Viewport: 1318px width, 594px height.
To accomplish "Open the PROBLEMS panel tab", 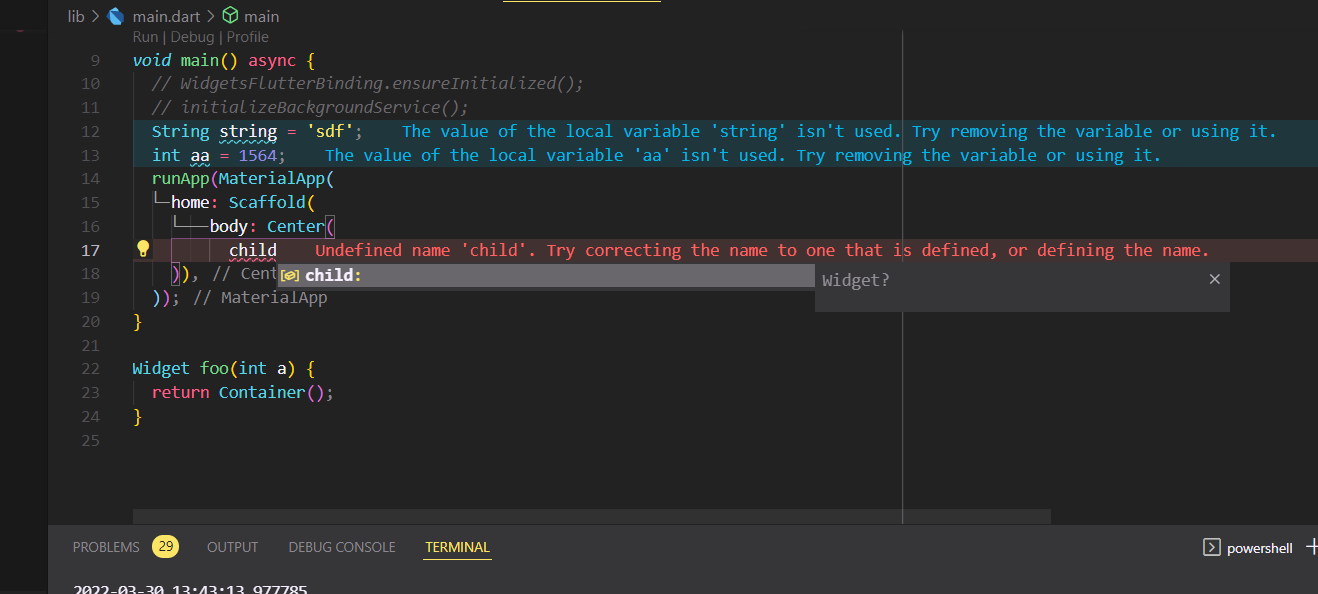I will (x=106, y=547).
